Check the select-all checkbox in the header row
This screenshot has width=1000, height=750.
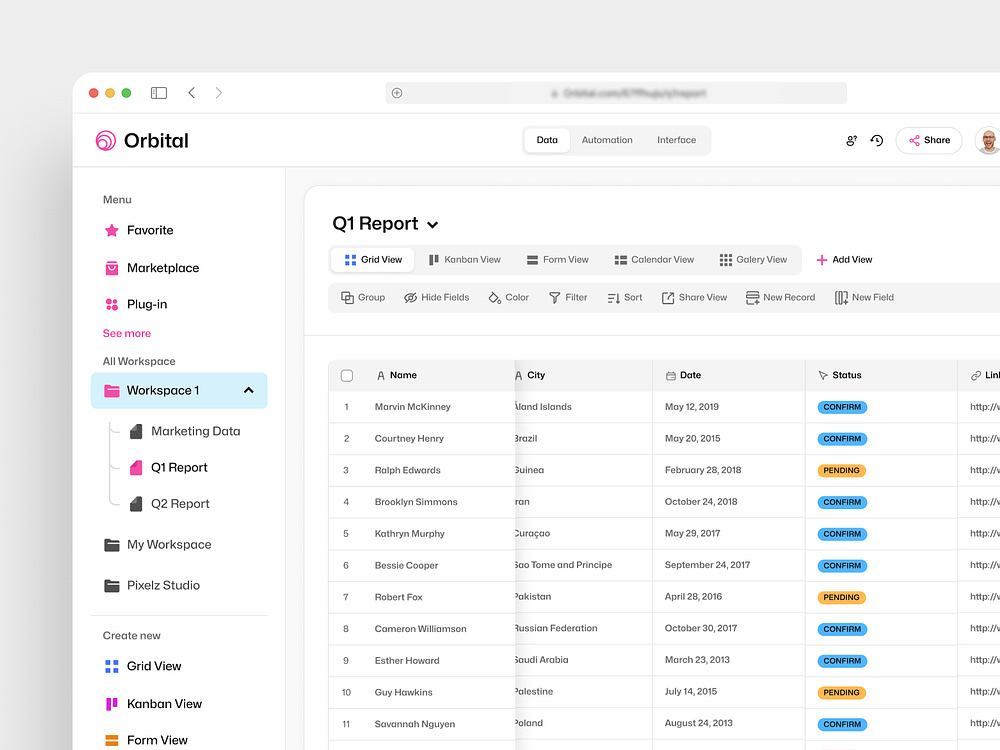[x=346, y=375]
